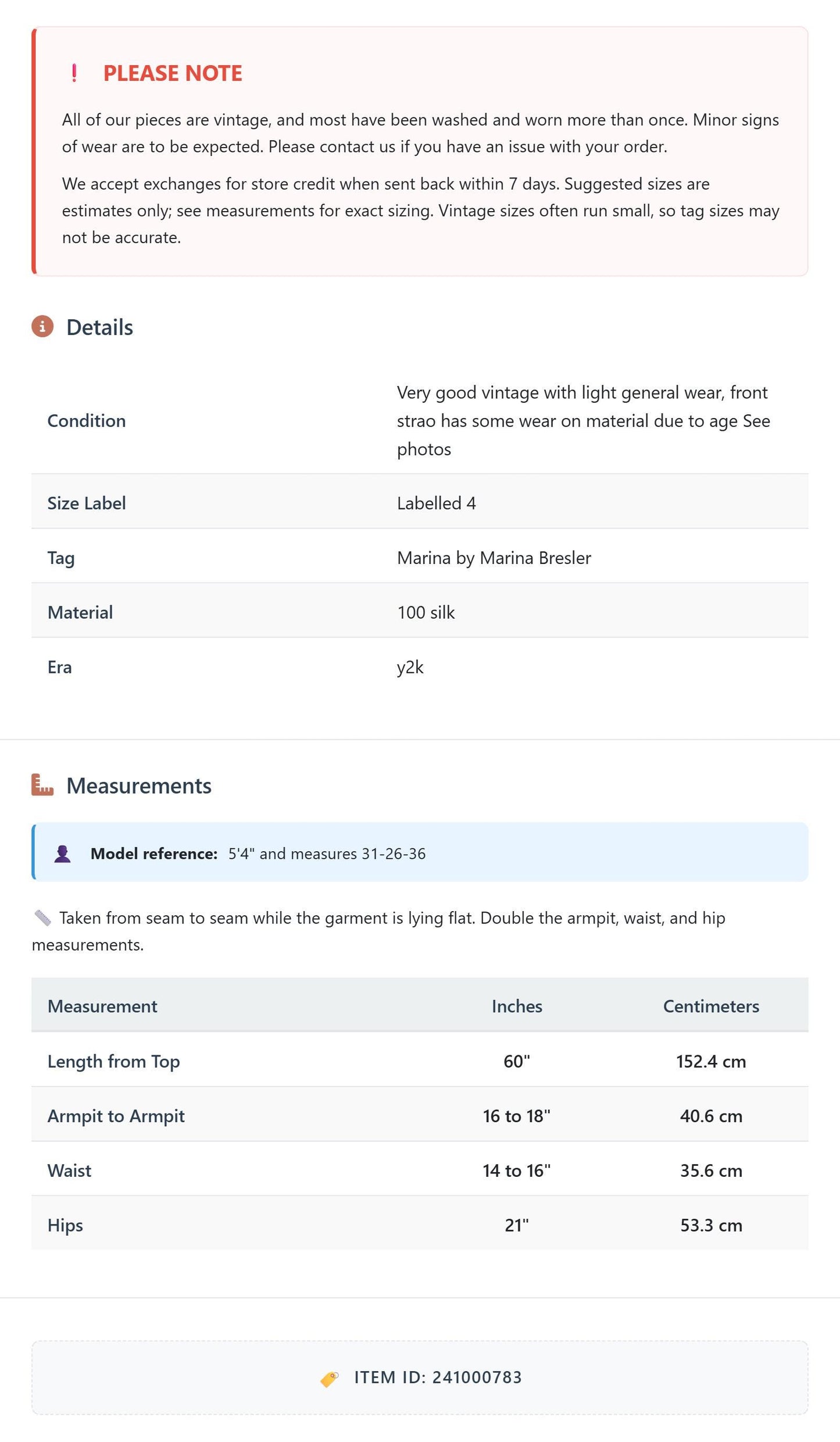840x1442 pixels.
Task: Select the PLEASE NOTE heading
Action: click(x=173, y=73)
